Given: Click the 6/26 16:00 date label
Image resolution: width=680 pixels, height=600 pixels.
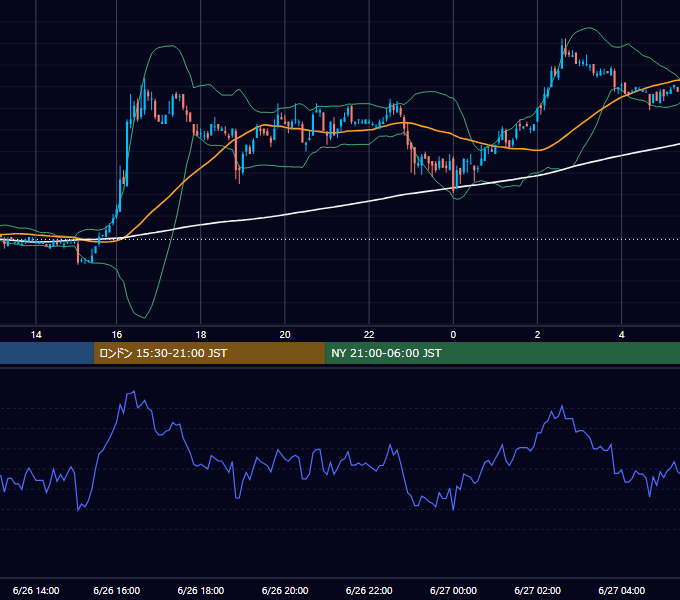Looking at the screenshot, I should [117, 590].
